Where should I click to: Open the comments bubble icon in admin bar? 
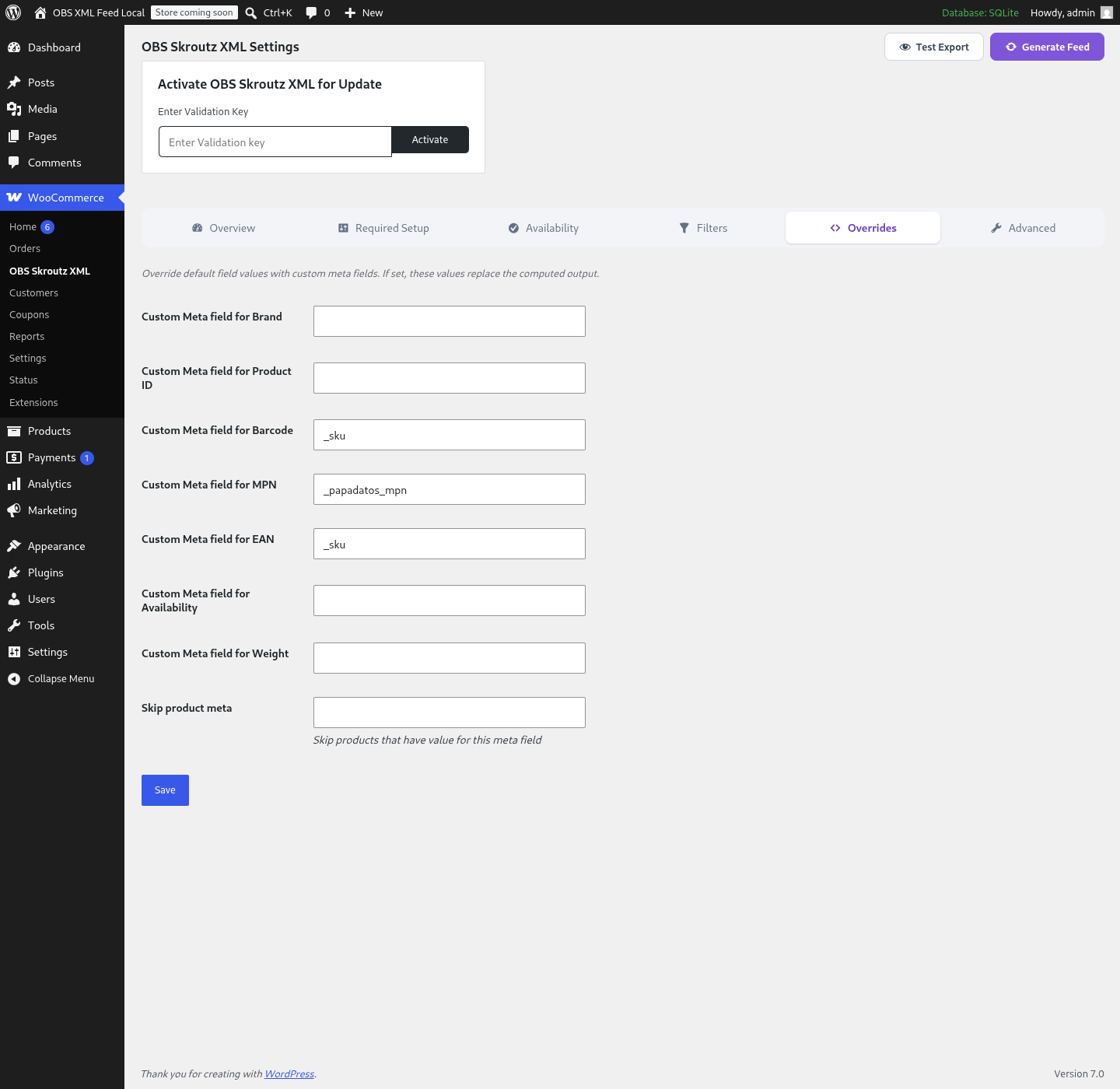(311, 12)
